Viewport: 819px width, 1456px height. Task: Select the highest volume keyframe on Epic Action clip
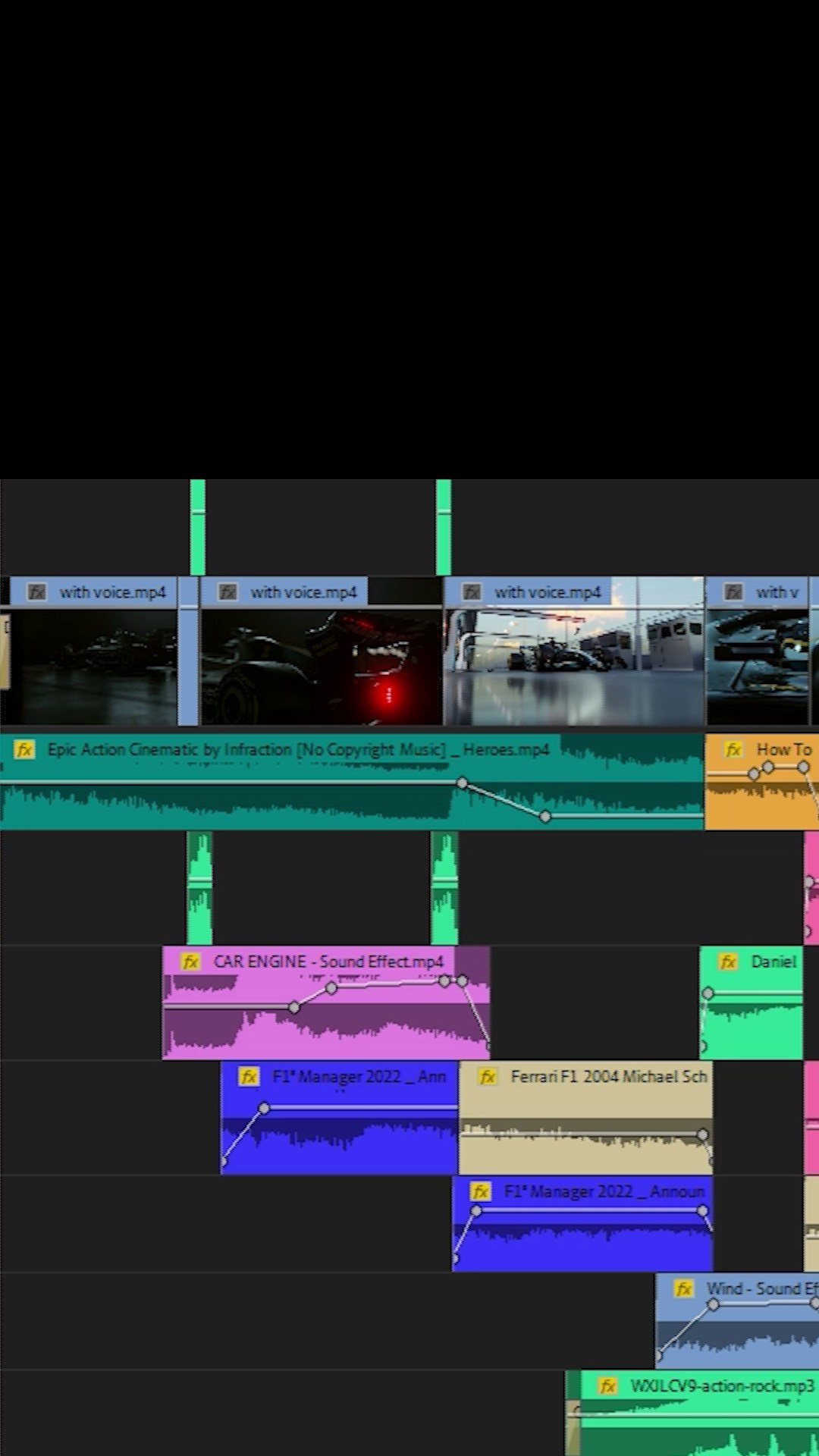(x=462, y=782)
